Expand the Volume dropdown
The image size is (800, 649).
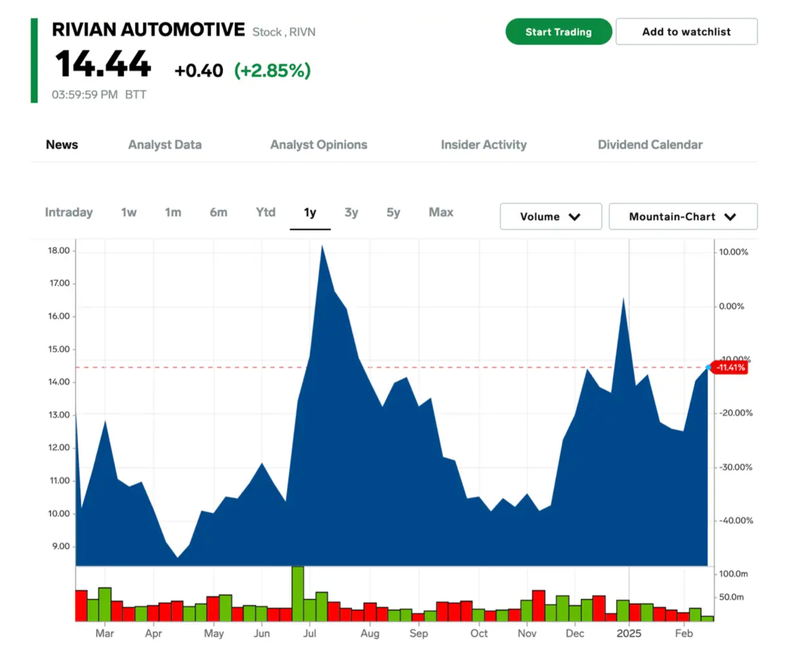click(550, 217)
